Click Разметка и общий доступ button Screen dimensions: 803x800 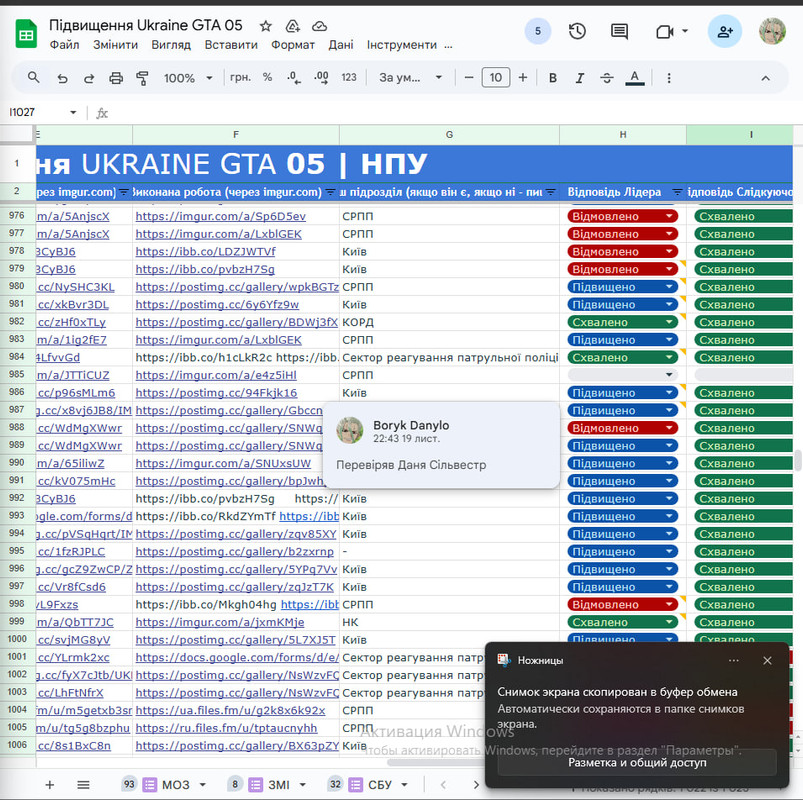(637, 762)
